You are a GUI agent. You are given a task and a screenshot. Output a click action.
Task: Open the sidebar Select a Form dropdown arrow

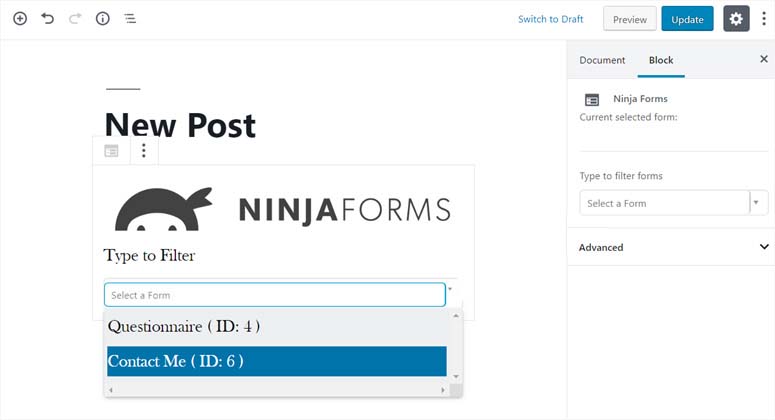click(756, 203)
